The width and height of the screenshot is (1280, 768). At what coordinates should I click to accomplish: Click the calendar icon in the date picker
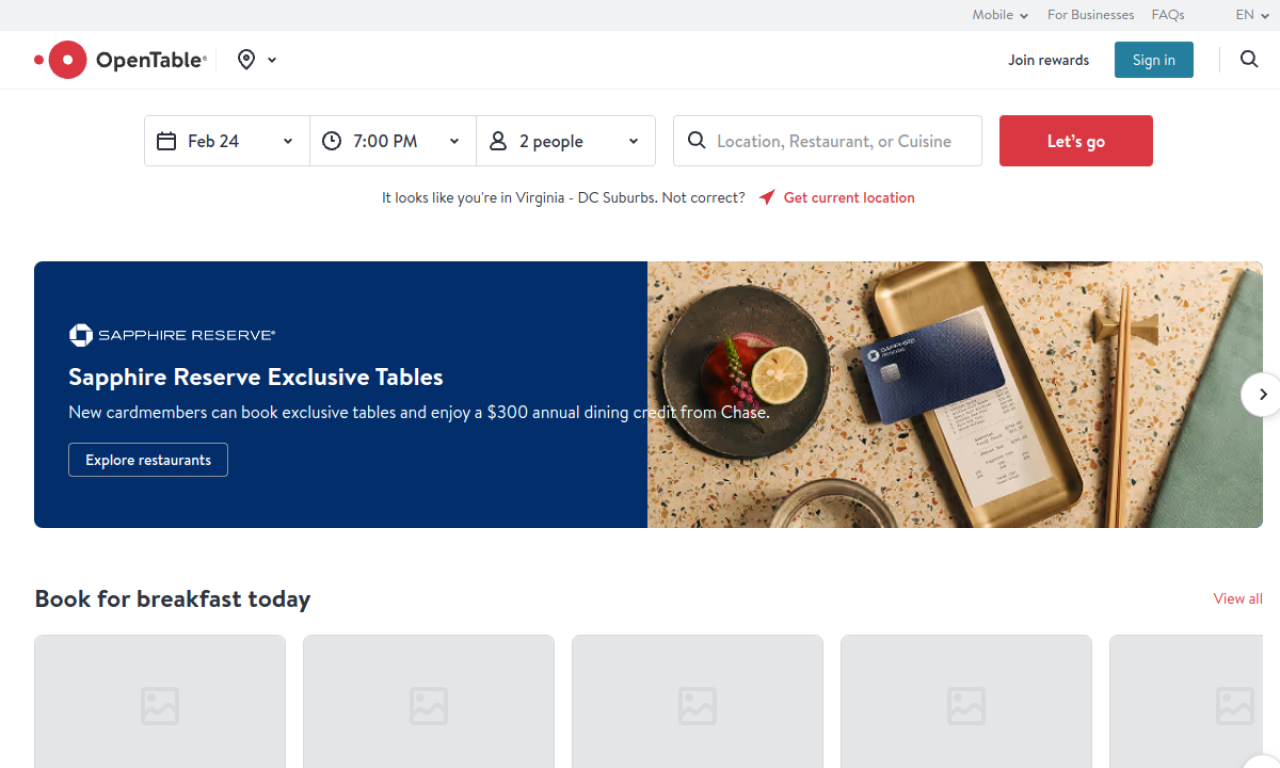[166, 141]
